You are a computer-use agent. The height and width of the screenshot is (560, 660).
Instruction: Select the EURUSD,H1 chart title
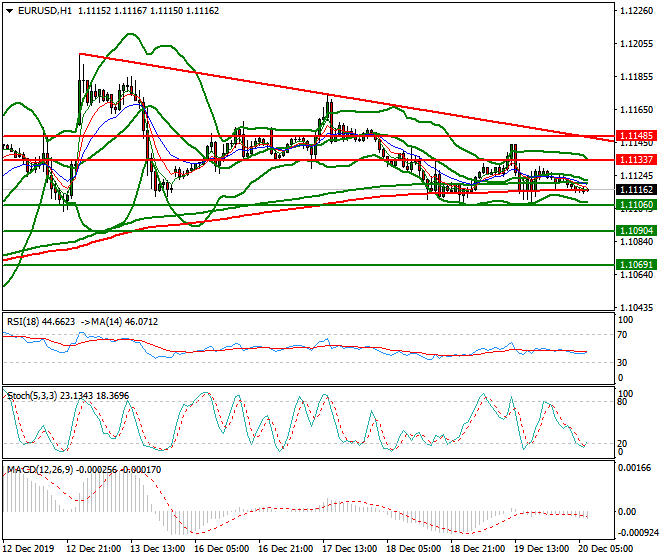(45, 11)
